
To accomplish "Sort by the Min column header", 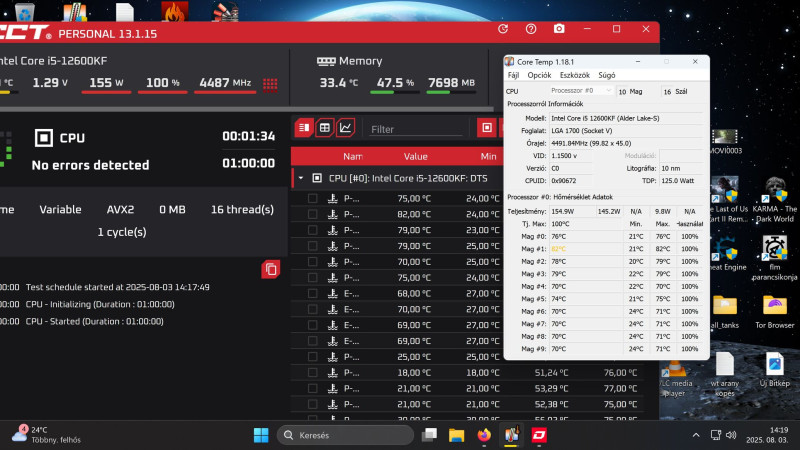I will (x=488, y=157).
